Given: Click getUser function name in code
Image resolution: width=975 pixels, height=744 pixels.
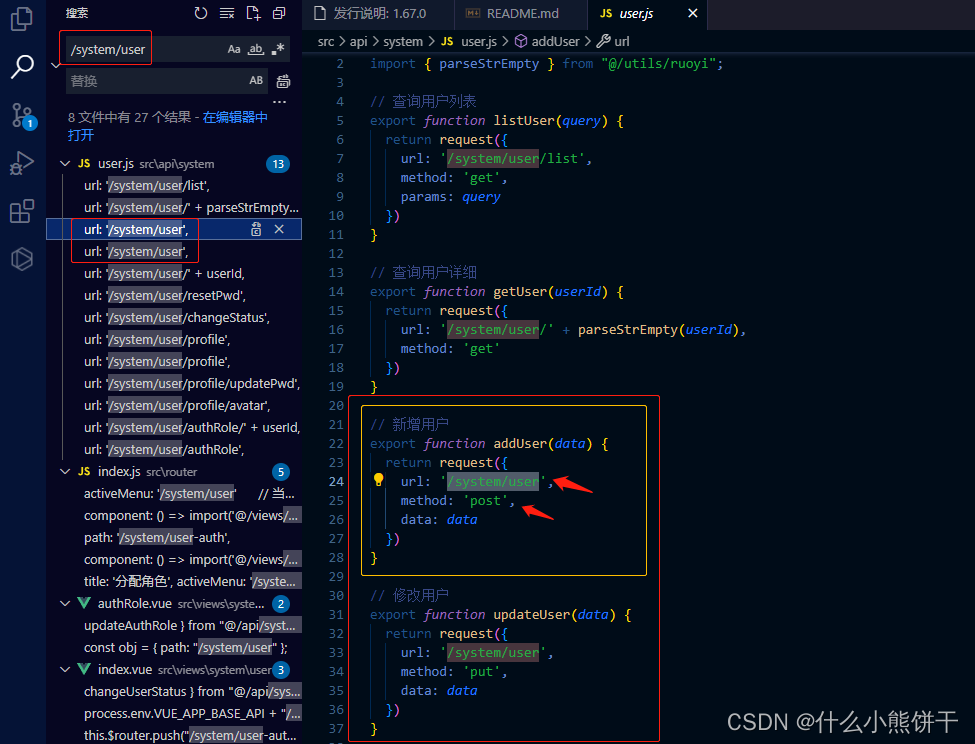Looking at the screenshot, I should coord(520,292).
